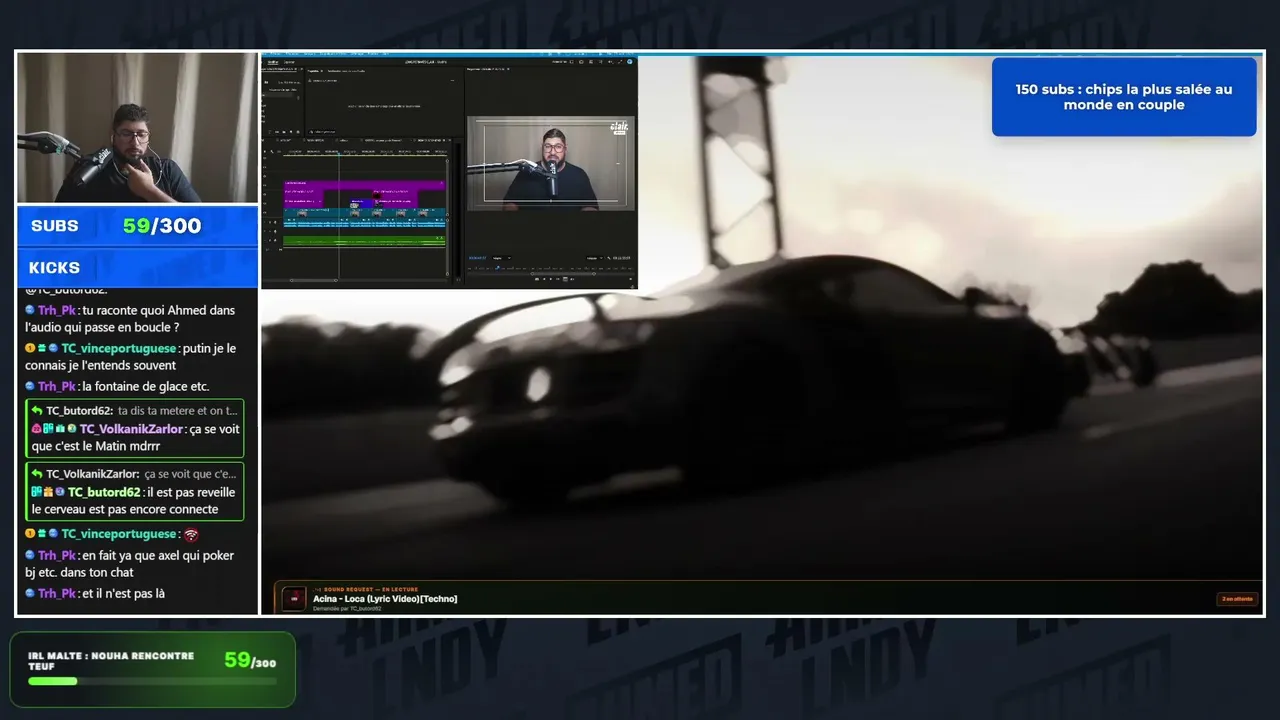The width and height of the screenshot is (1280, 720).
Task: Click the blue timecode in the Program monitor
Action: coord(477,257)
